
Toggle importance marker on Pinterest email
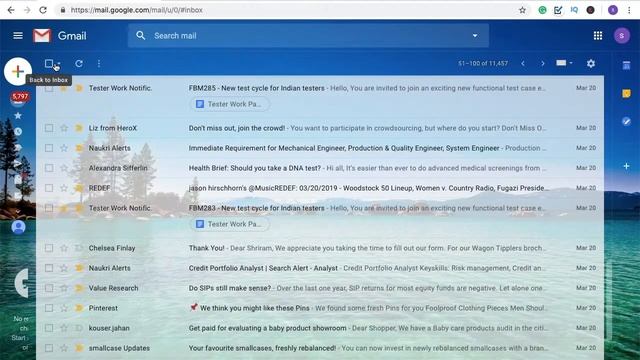pos(79,308)
